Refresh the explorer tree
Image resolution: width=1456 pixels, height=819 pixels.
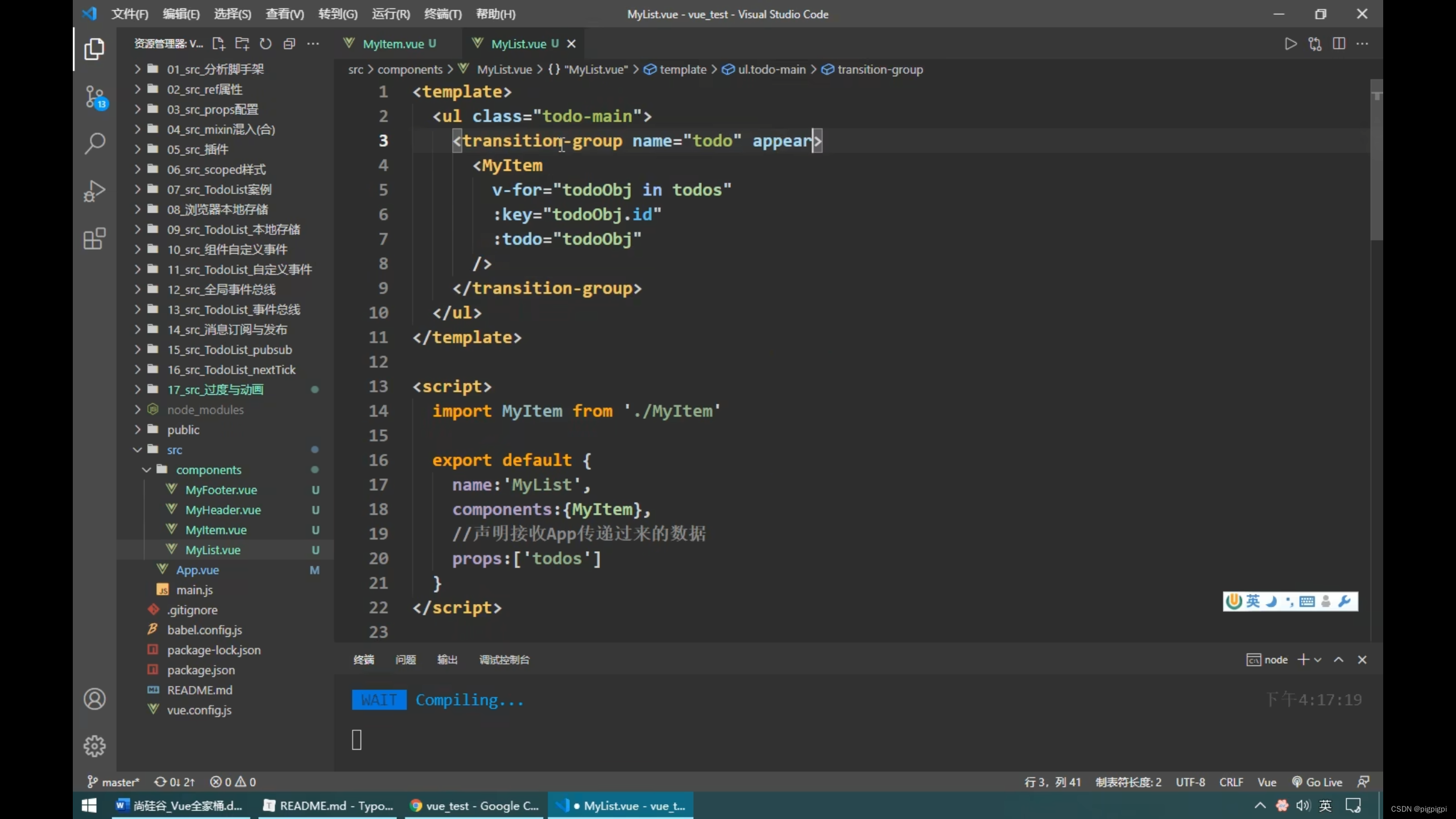coord(266,44)
